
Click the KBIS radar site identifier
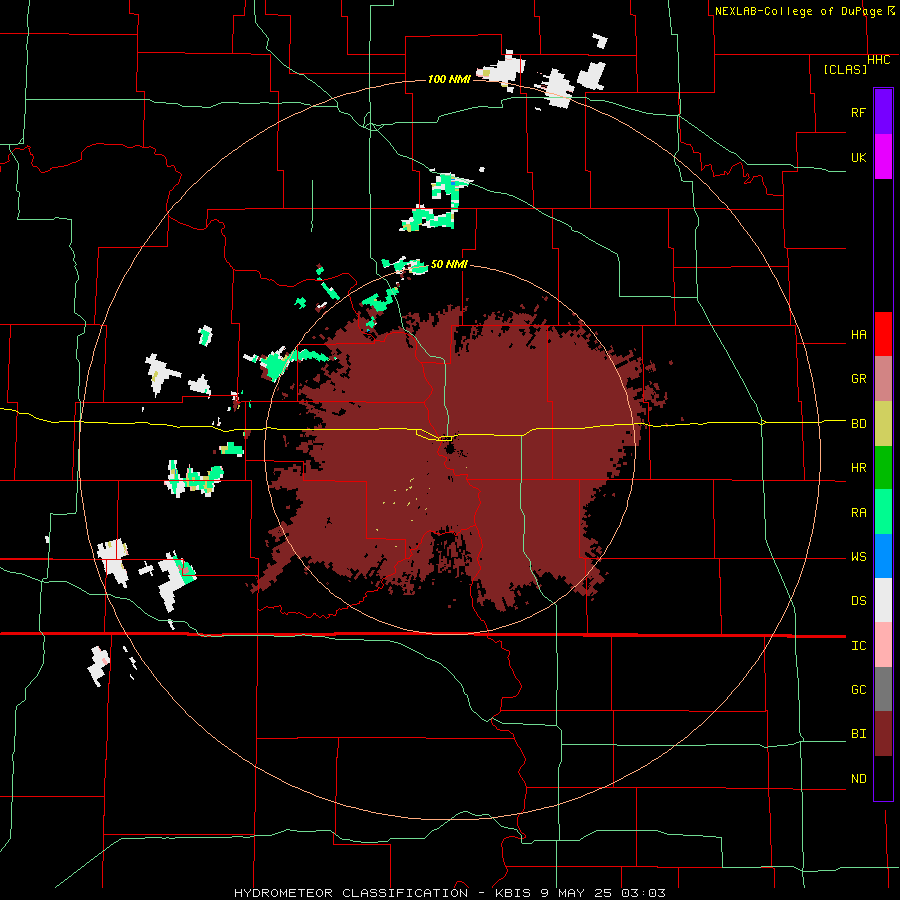[x=513, y=893]
